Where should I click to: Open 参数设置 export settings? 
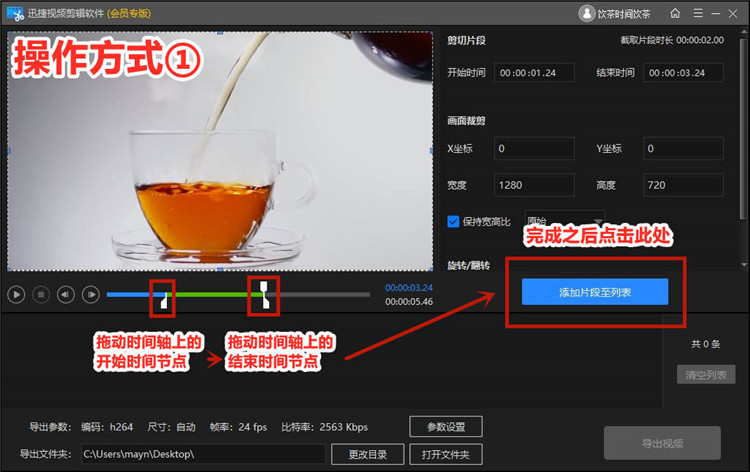(x=446, y=427)
